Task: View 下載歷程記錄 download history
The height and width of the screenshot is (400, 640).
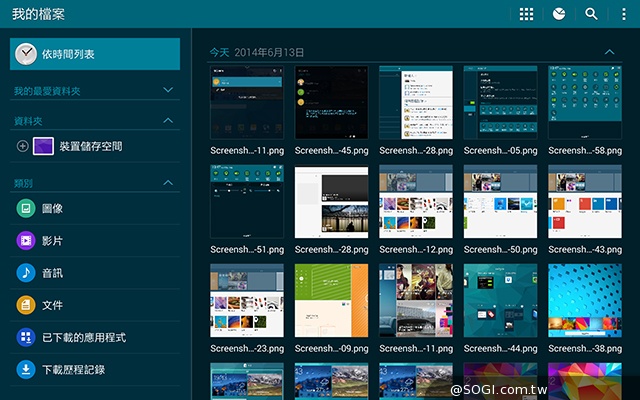Action: coord(72,369)
